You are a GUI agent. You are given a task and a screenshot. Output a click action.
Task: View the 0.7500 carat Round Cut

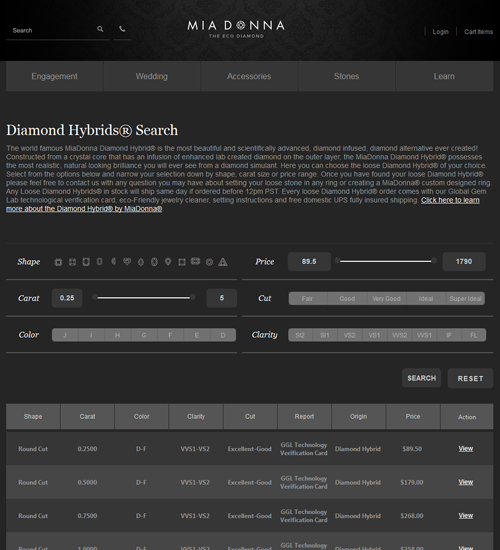pos(466,515)
